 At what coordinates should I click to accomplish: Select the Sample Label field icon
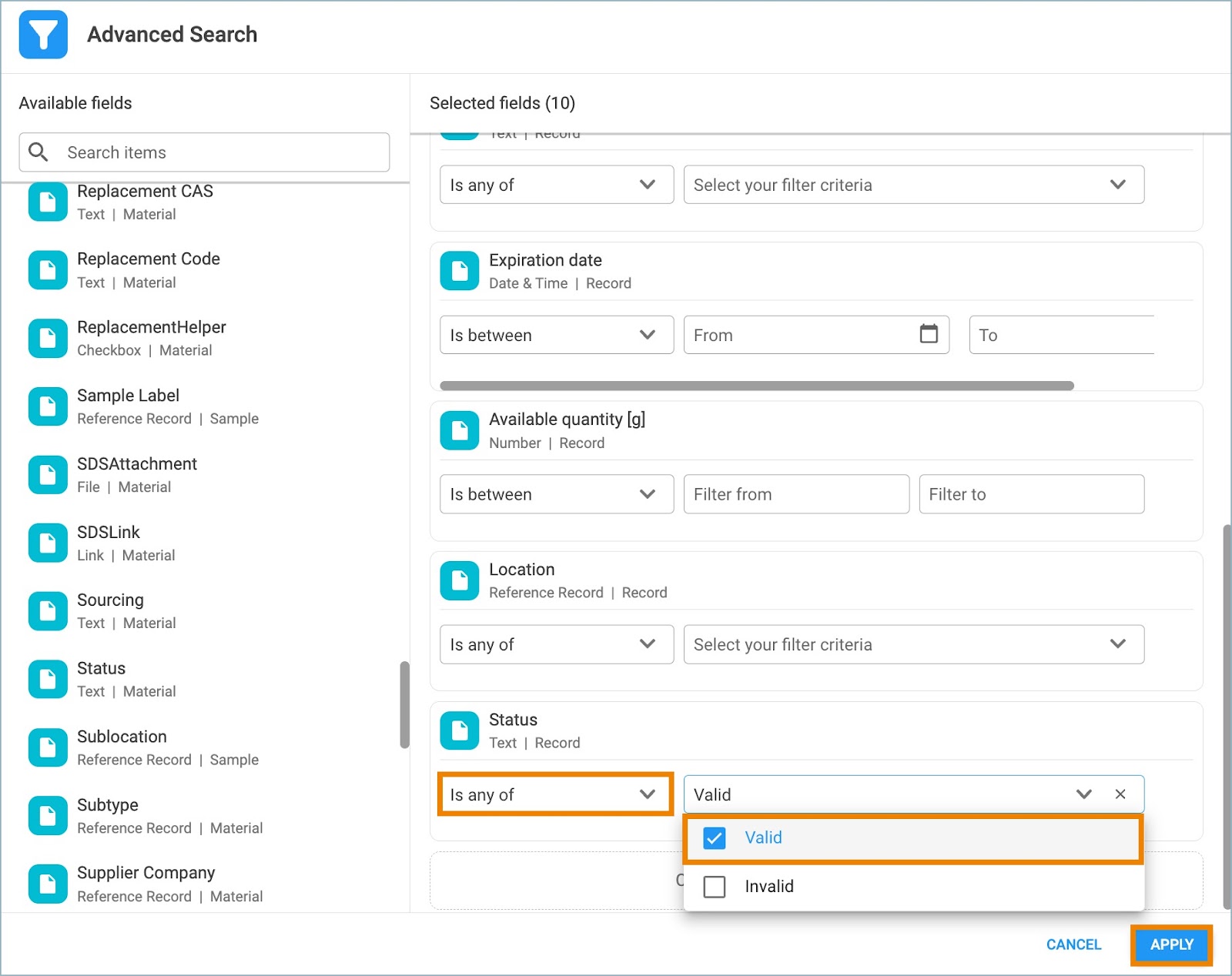pos(48,406)
